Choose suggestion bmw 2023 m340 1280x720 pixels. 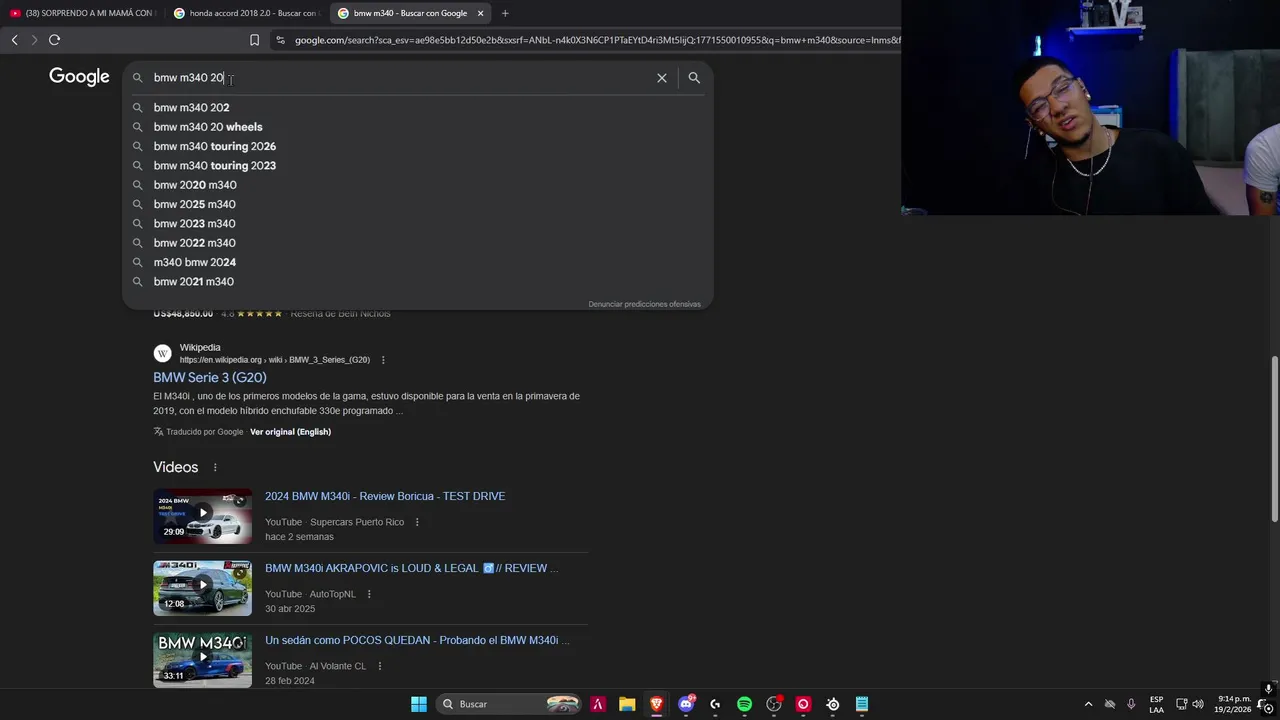pos(418,224)
